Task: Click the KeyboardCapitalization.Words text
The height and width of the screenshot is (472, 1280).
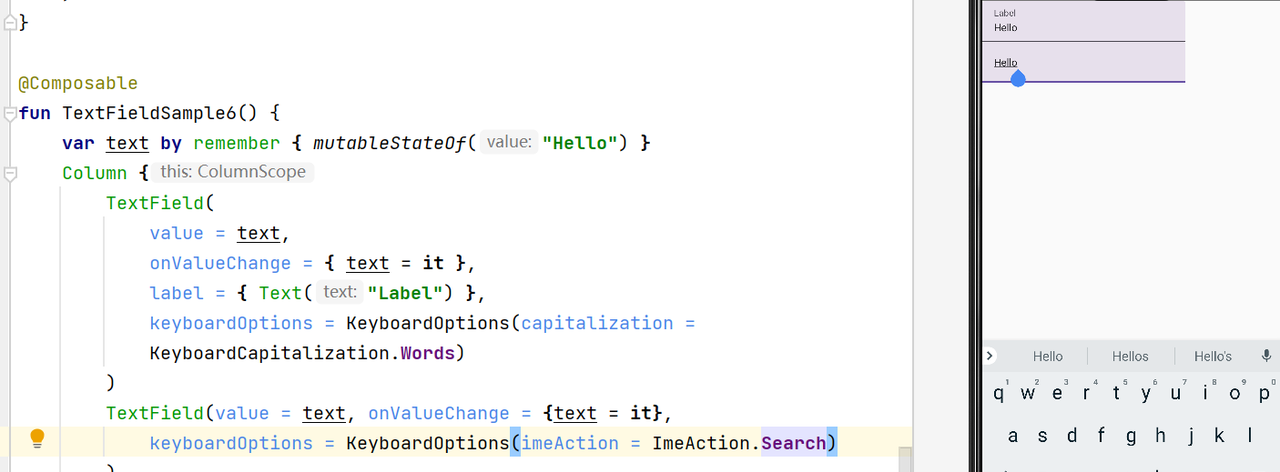Action: coord(302,353)
